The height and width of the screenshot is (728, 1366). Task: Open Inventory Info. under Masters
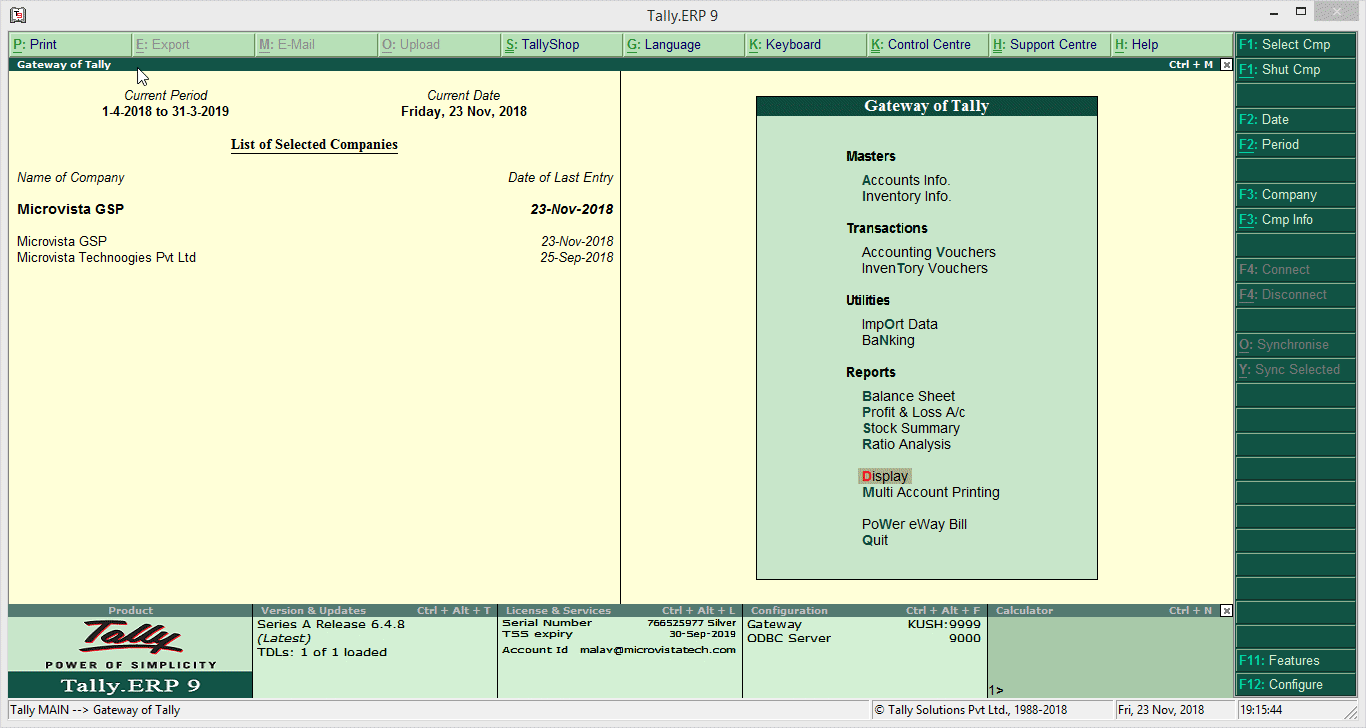pyautogui.click(x=907, y=196)
